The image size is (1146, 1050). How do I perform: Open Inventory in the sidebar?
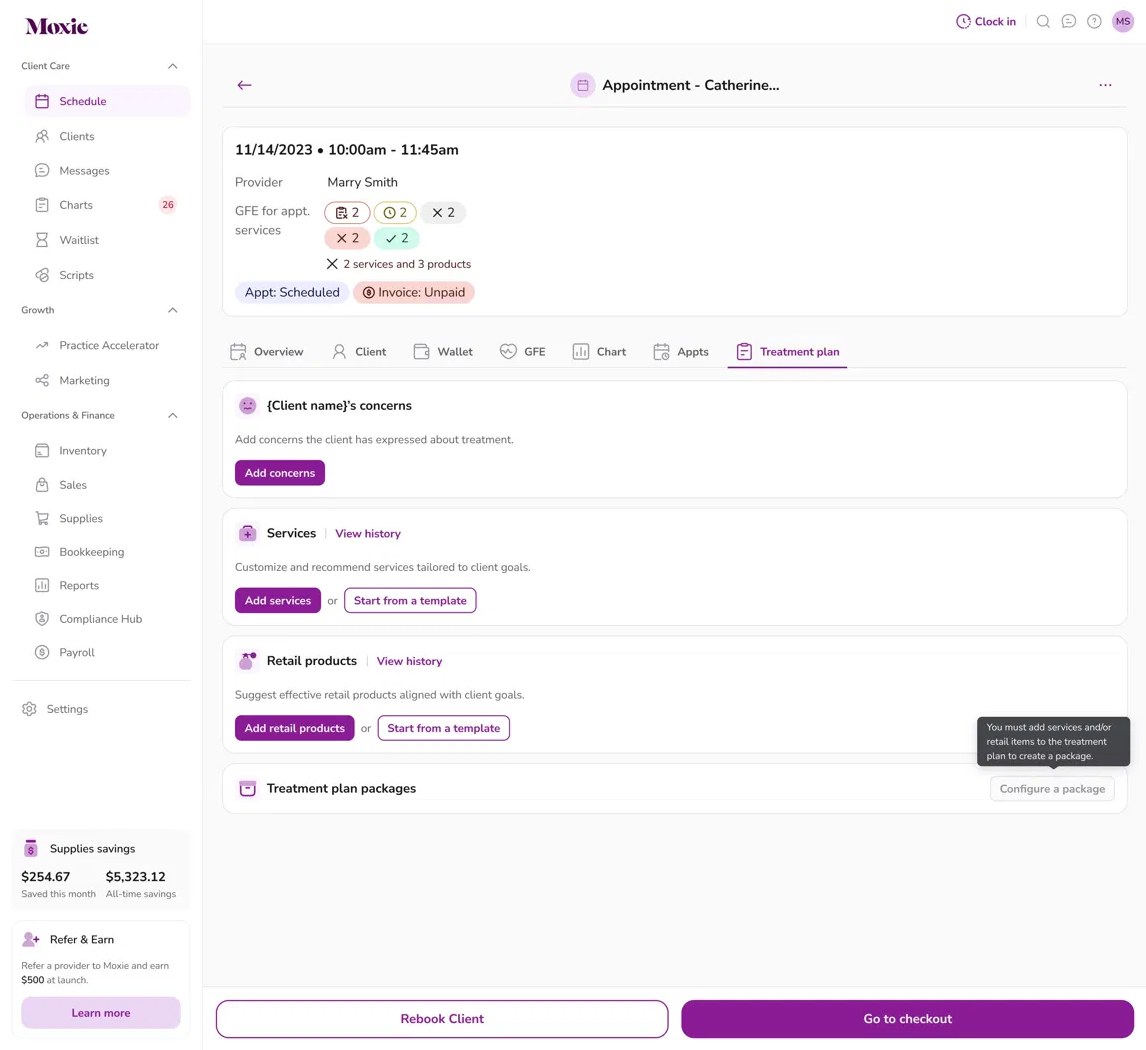click(x=83, y=451)
